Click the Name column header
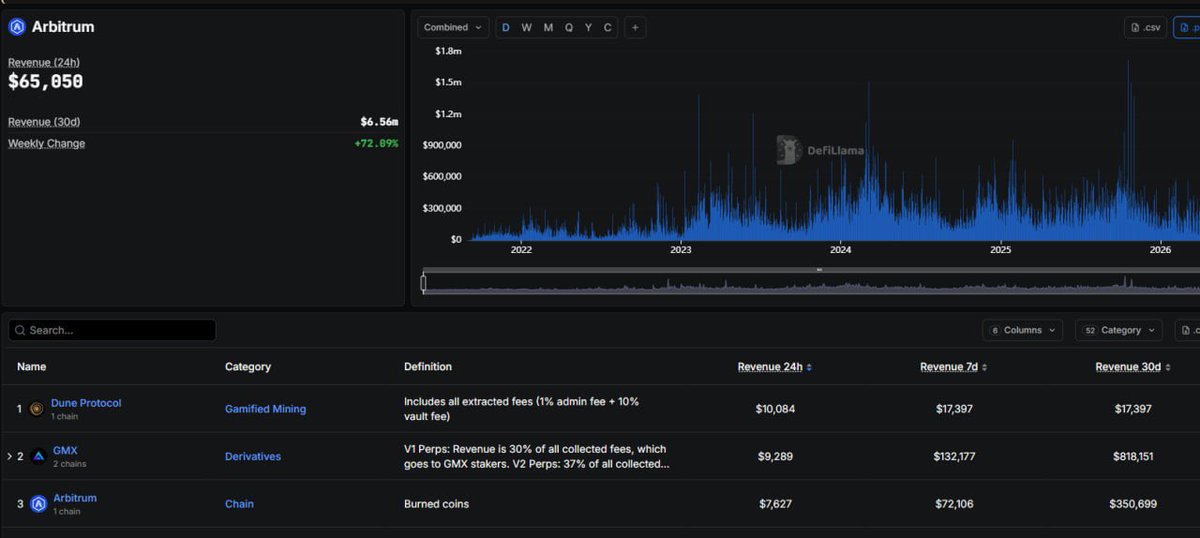The height and width of the screenshot is (538, 1200). pyautogui.click(x=31, y=367)
